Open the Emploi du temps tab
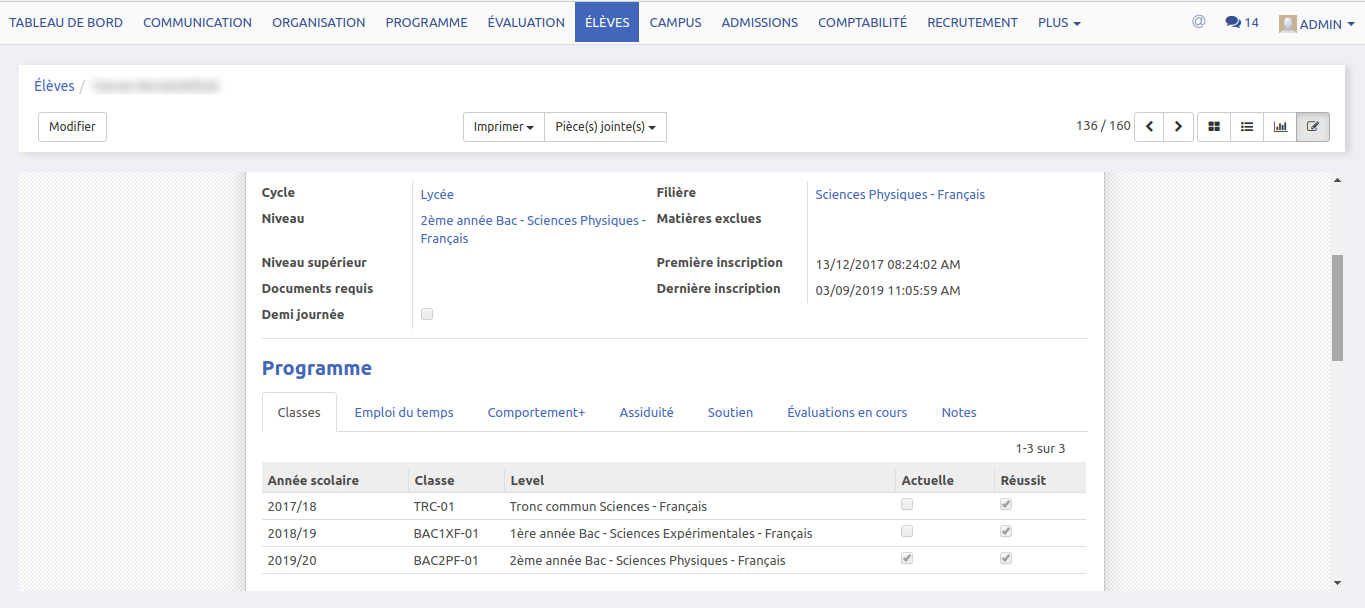 coord(404,412)
